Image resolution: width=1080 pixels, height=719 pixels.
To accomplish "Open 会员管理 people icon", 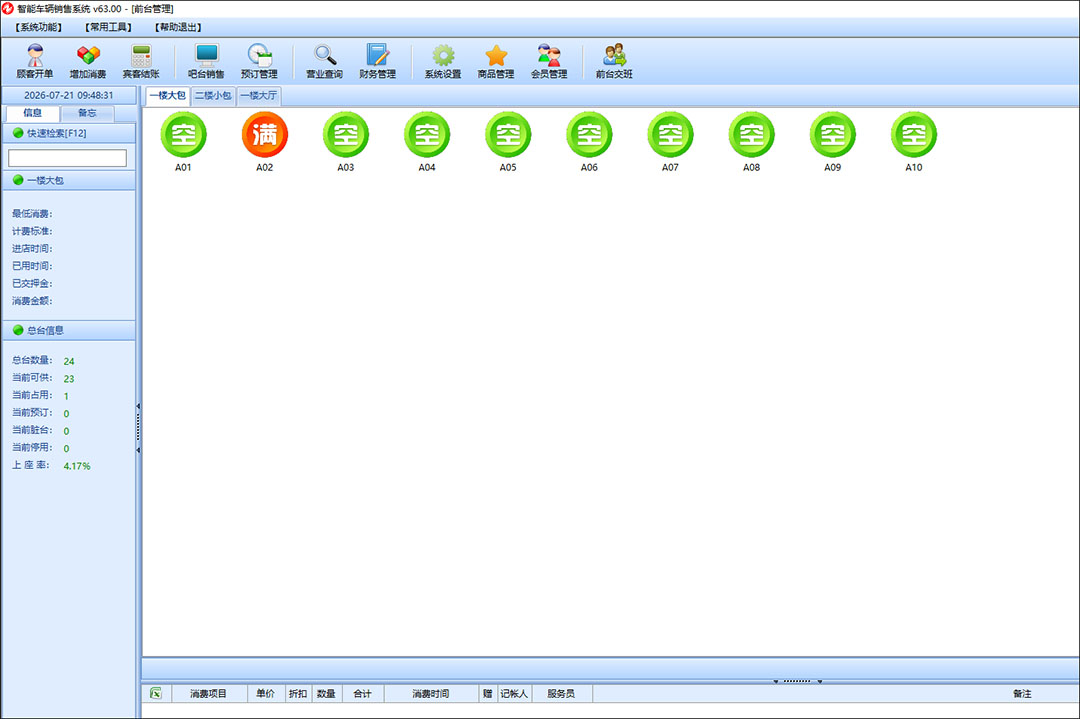I will [x=549, y=61].
